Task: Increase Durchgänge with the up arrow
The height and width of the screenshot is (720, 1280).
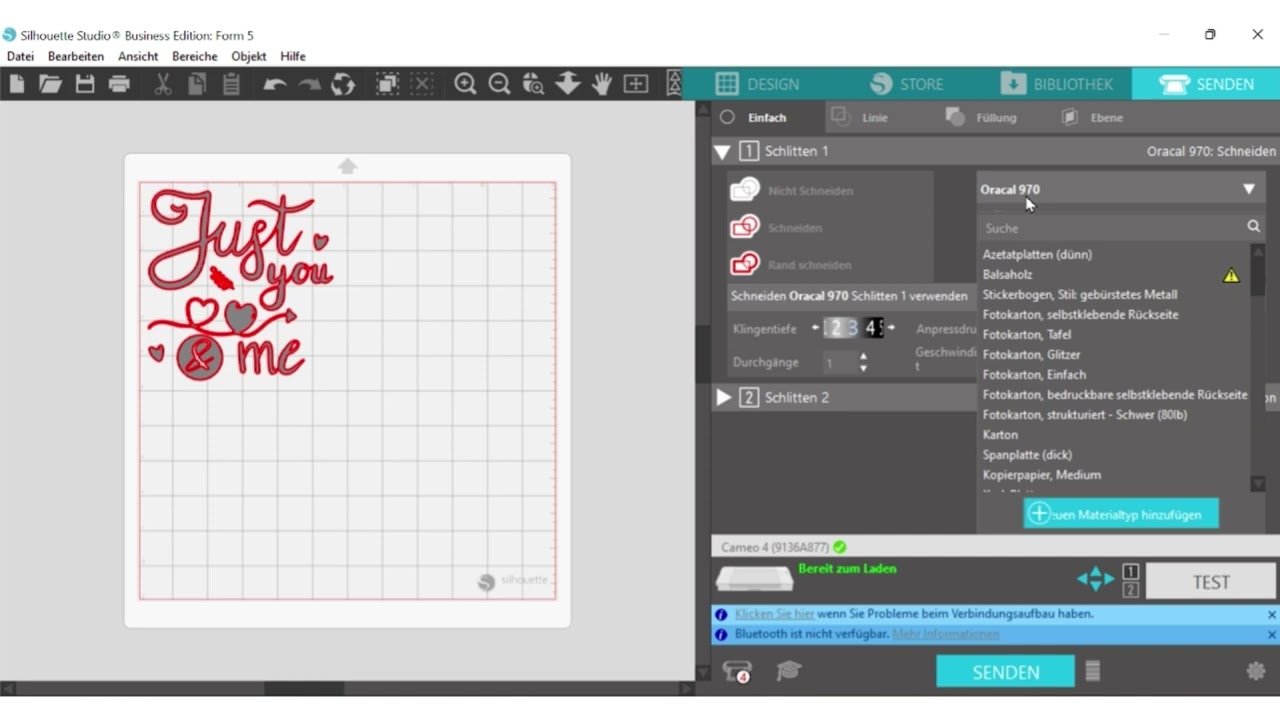Action: pyautogui.click(x=863, y=357)
